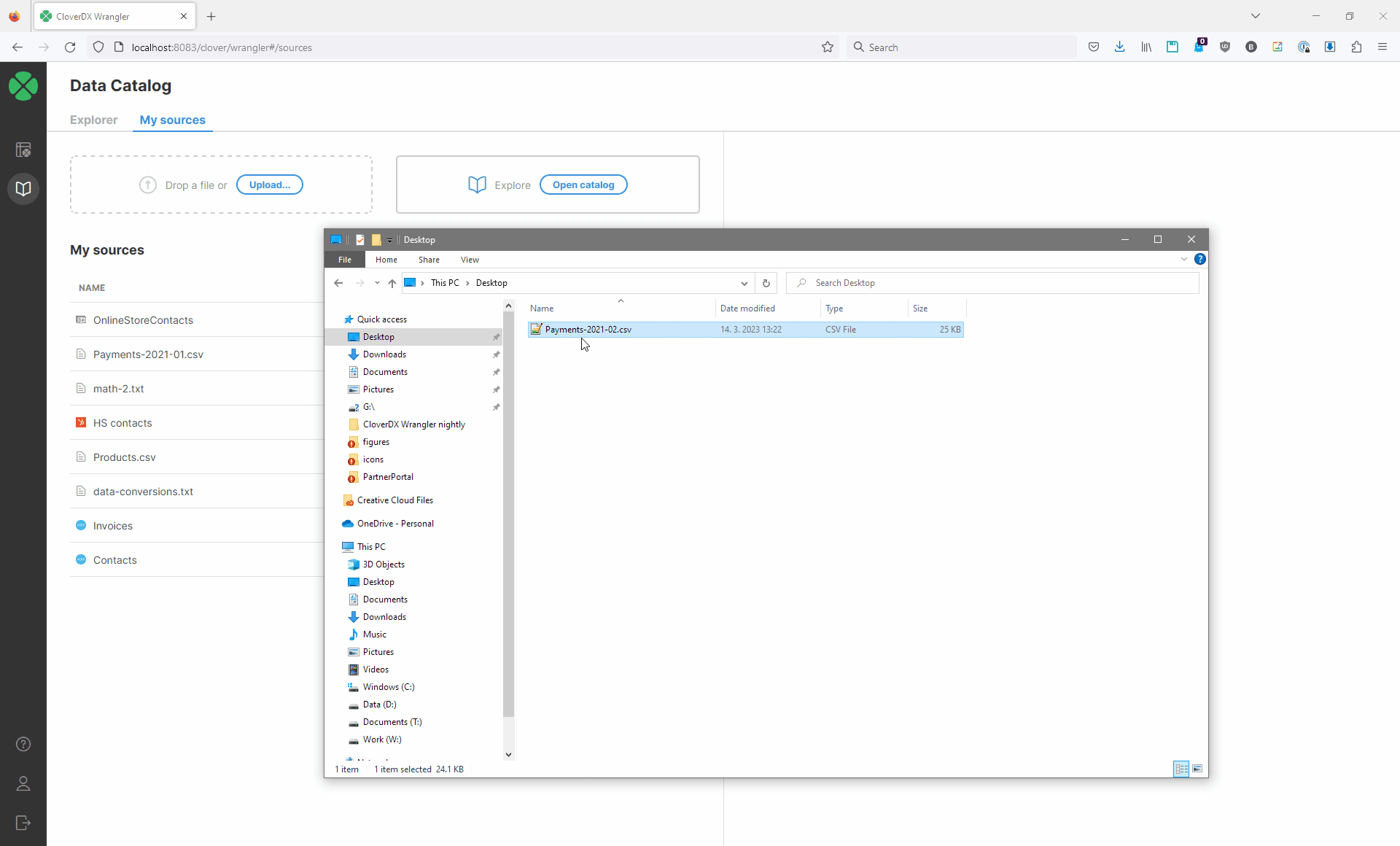Refresh the Desktop folder in Explorer
The width and height of the screenshot is (1400, 846).
(766, 283)
